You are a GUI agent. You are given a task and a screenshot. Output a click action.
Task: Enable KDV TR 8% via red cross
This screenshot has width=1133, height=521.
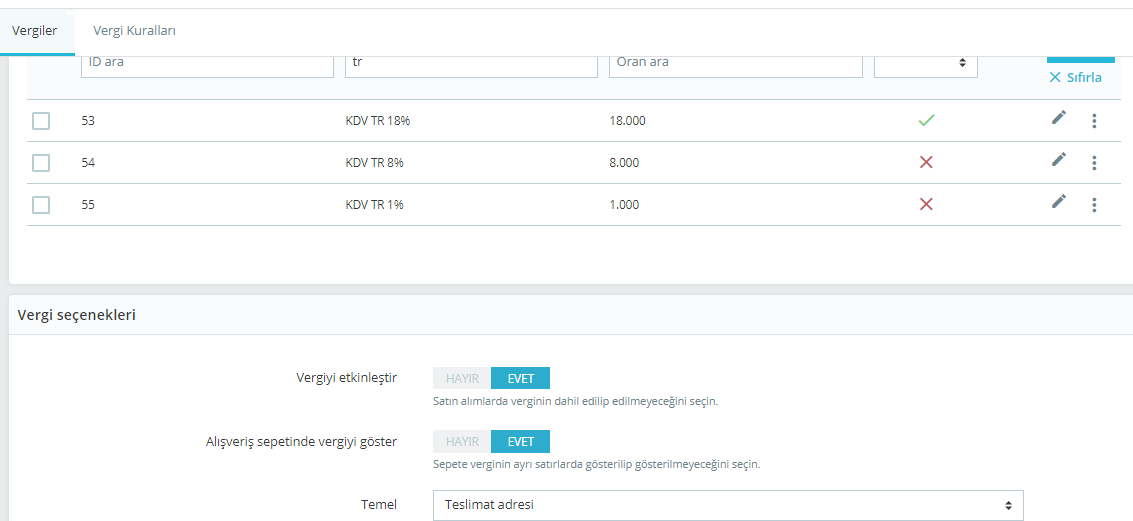tap(926, 163)
